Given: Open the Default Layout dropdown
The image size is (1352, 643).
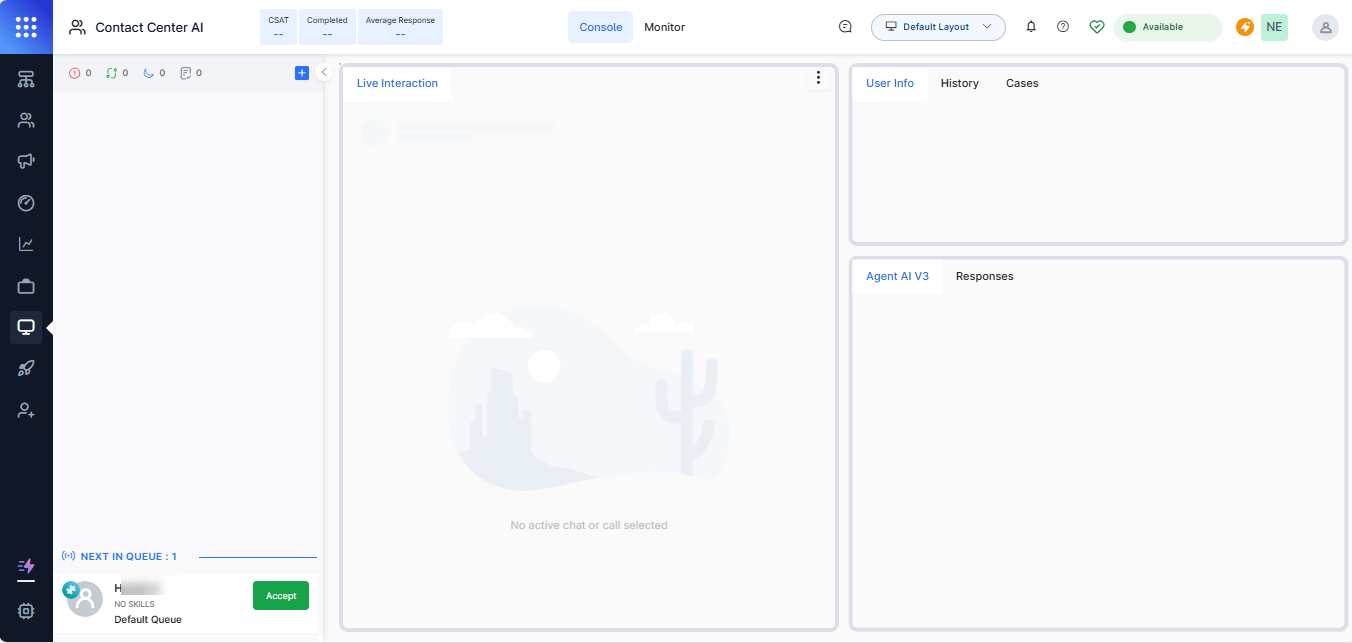Looking at the screenshot, I should 937,27.
